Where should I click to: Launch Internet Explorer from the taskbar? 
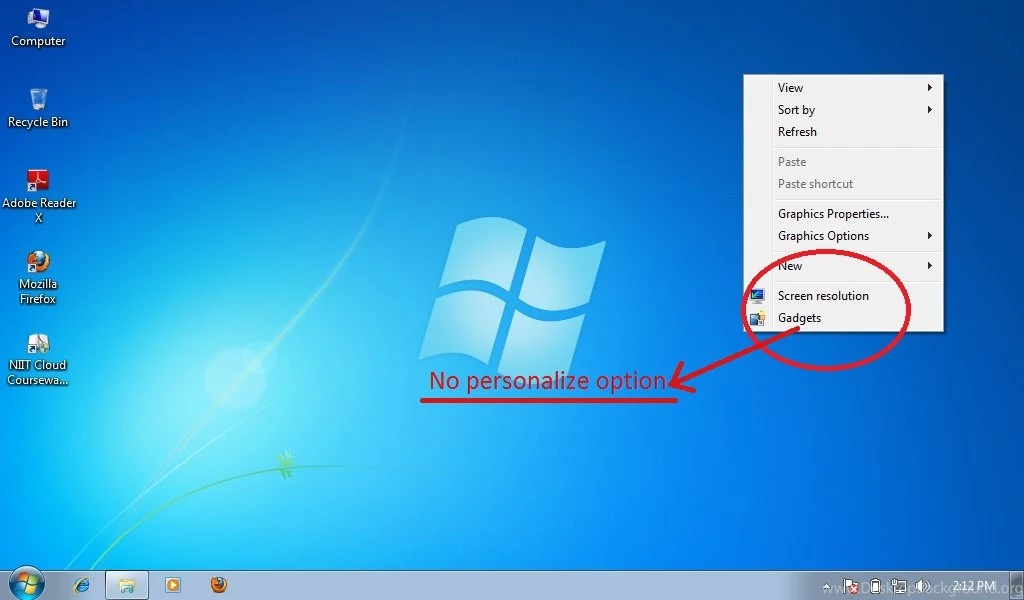82,585
